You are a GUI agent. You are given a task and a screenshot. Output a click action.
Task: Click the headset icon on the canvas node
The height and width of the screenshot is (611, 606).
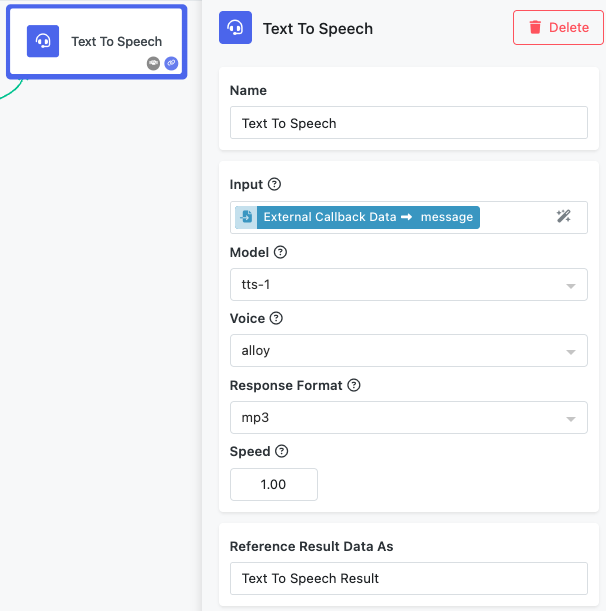43,41
